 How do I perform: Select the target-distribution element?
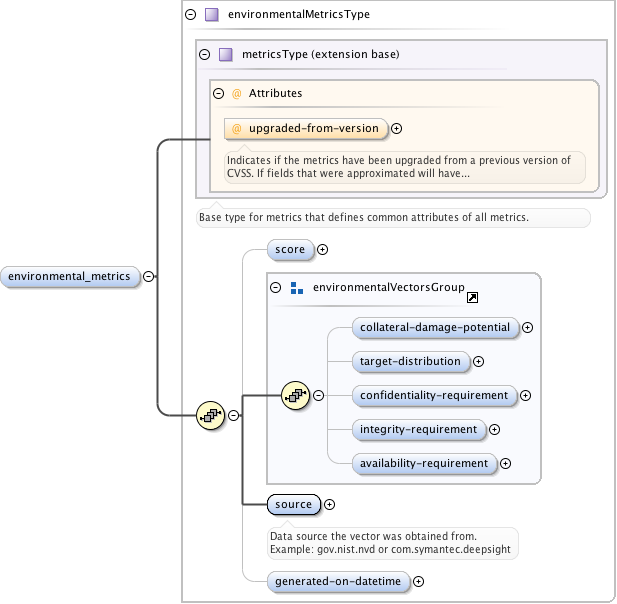click(x=410, y=361)
